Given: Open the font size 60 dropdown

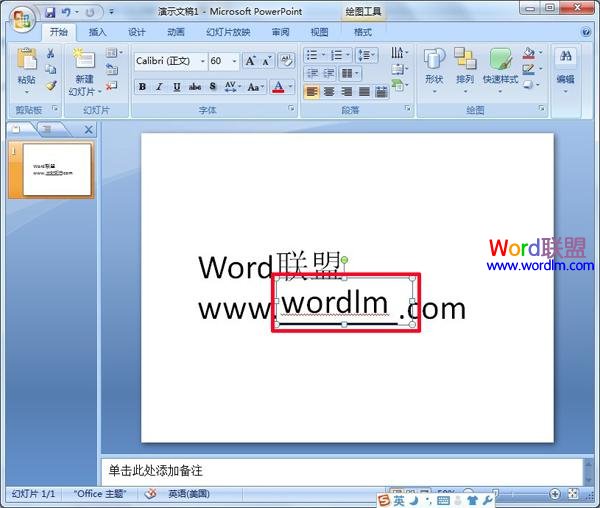Looking at the screenshot, I should 234,61.
